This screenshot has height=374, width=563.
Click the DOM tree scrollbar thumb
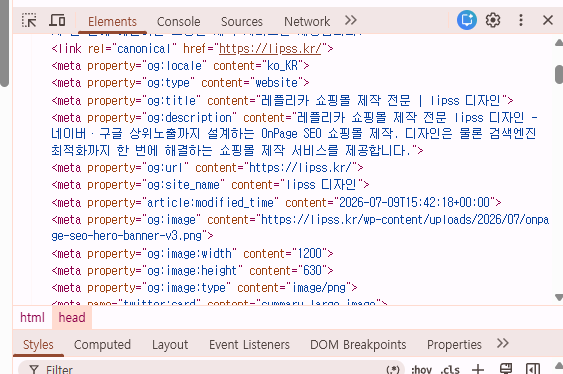point(559,74)
